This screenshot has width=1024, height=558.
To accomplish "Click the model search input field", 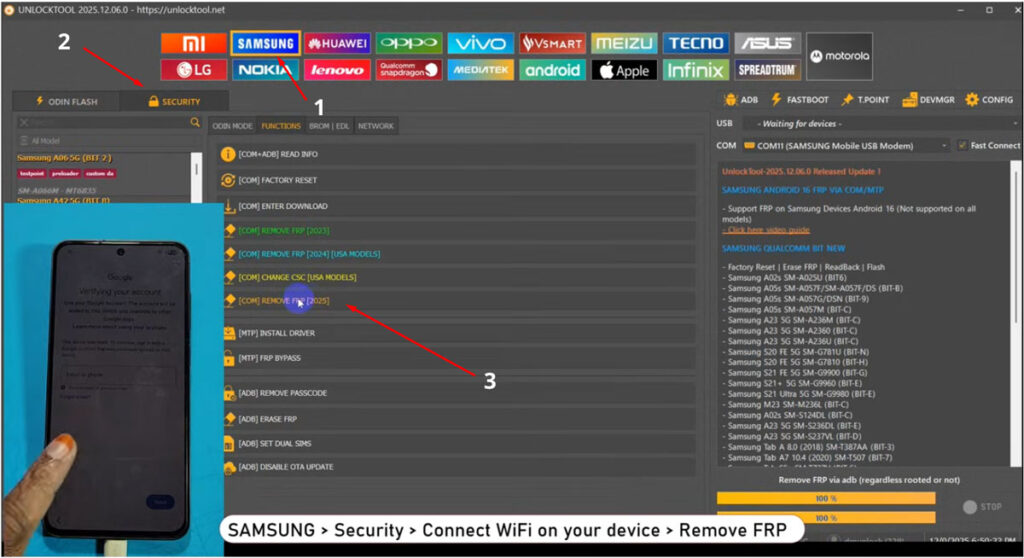I will point(104,122).
